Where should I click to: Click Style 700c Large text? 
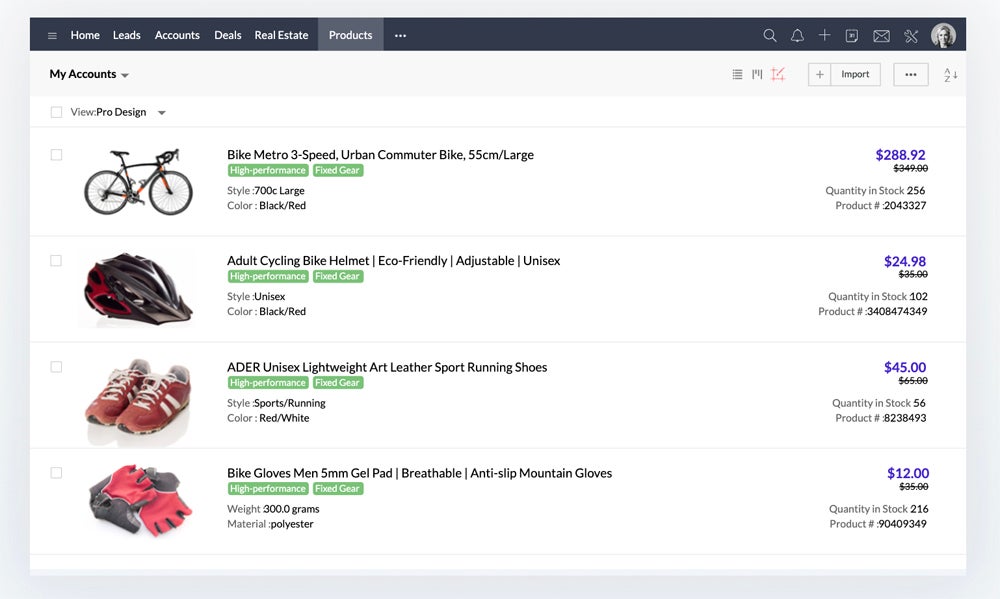266,190
